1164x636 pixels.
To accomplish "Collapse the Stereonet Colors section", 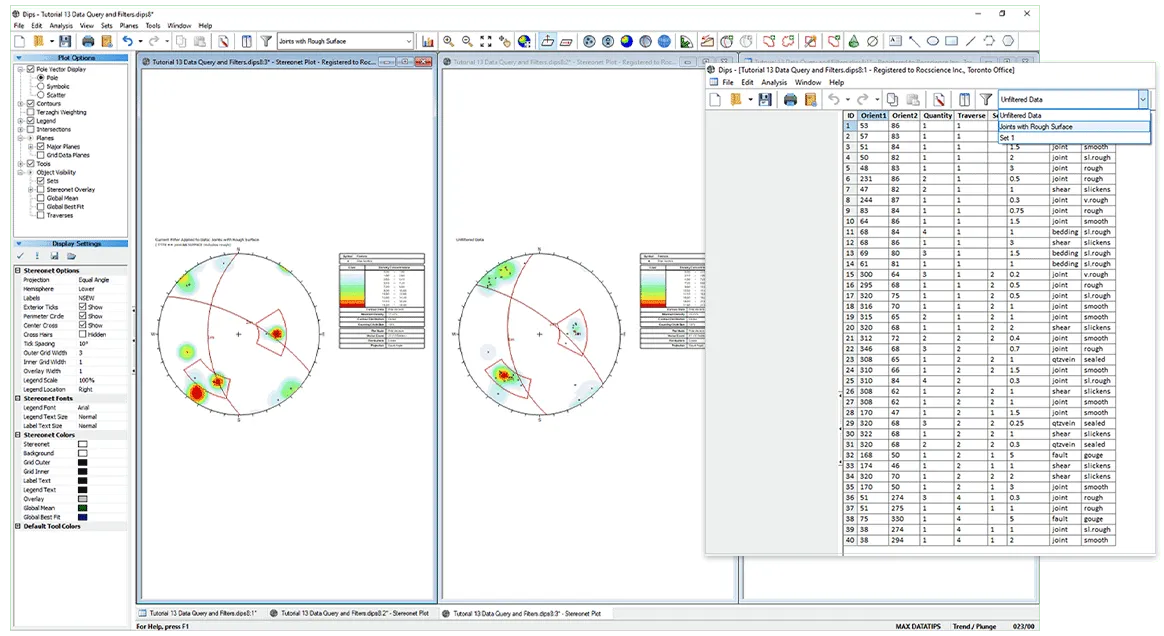I will (18, 435).
